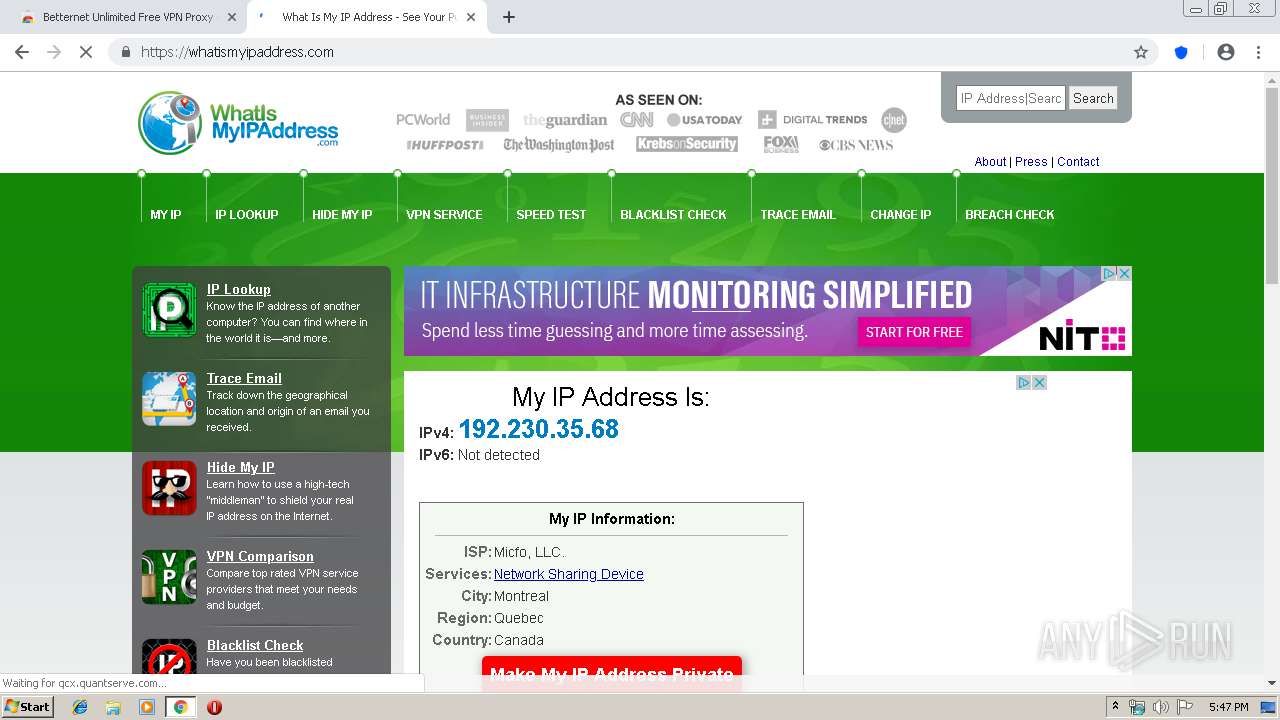This screenshot has height=720, width=1280.
Task: Close the What Is My IP Address tab
Action: [471, 17]
